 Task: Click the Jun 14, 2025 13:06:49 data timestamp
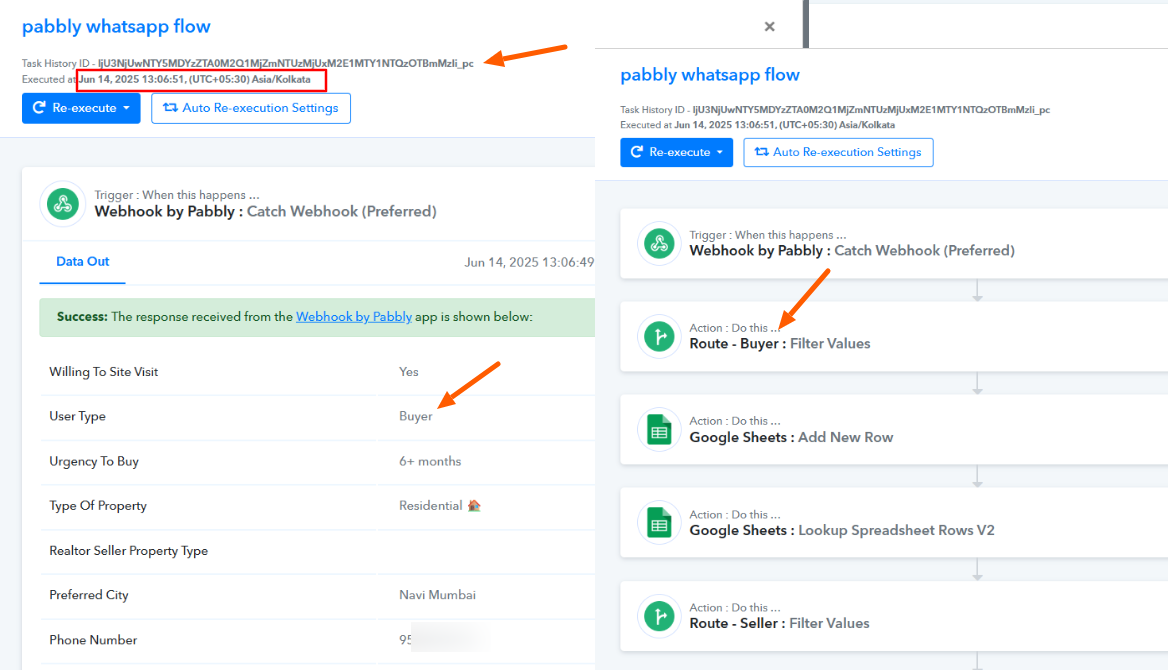tap(529, 262)
